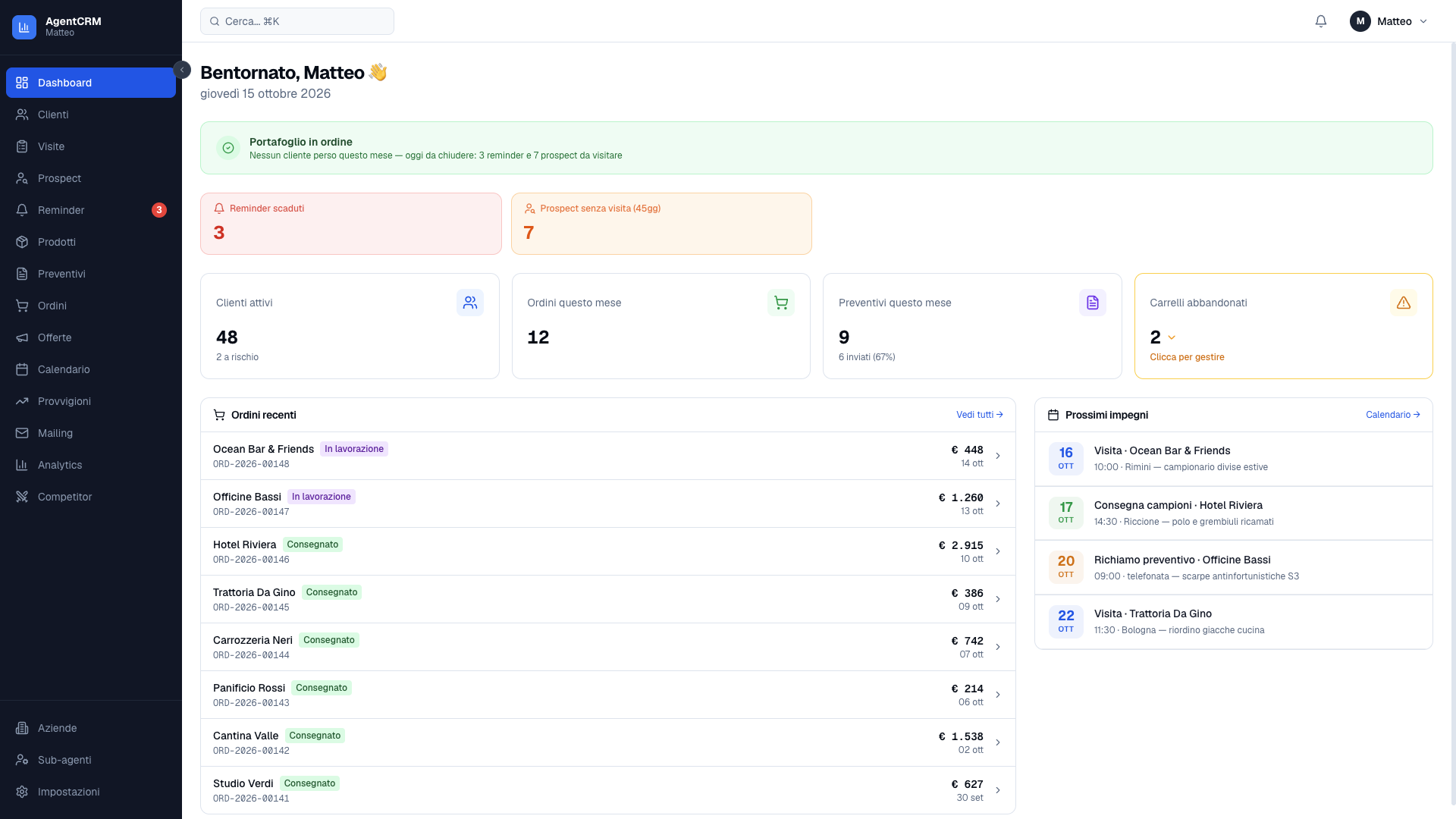
Task: Open Preventivi in the sidebar
Action: pos(91,274)
